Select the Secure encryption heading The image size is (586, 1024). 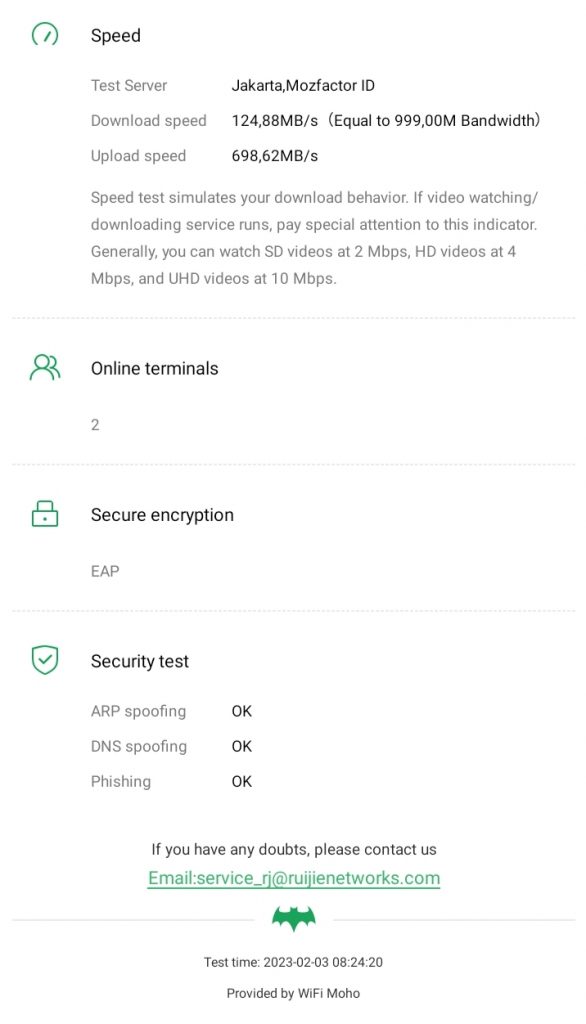click(162, 515)
